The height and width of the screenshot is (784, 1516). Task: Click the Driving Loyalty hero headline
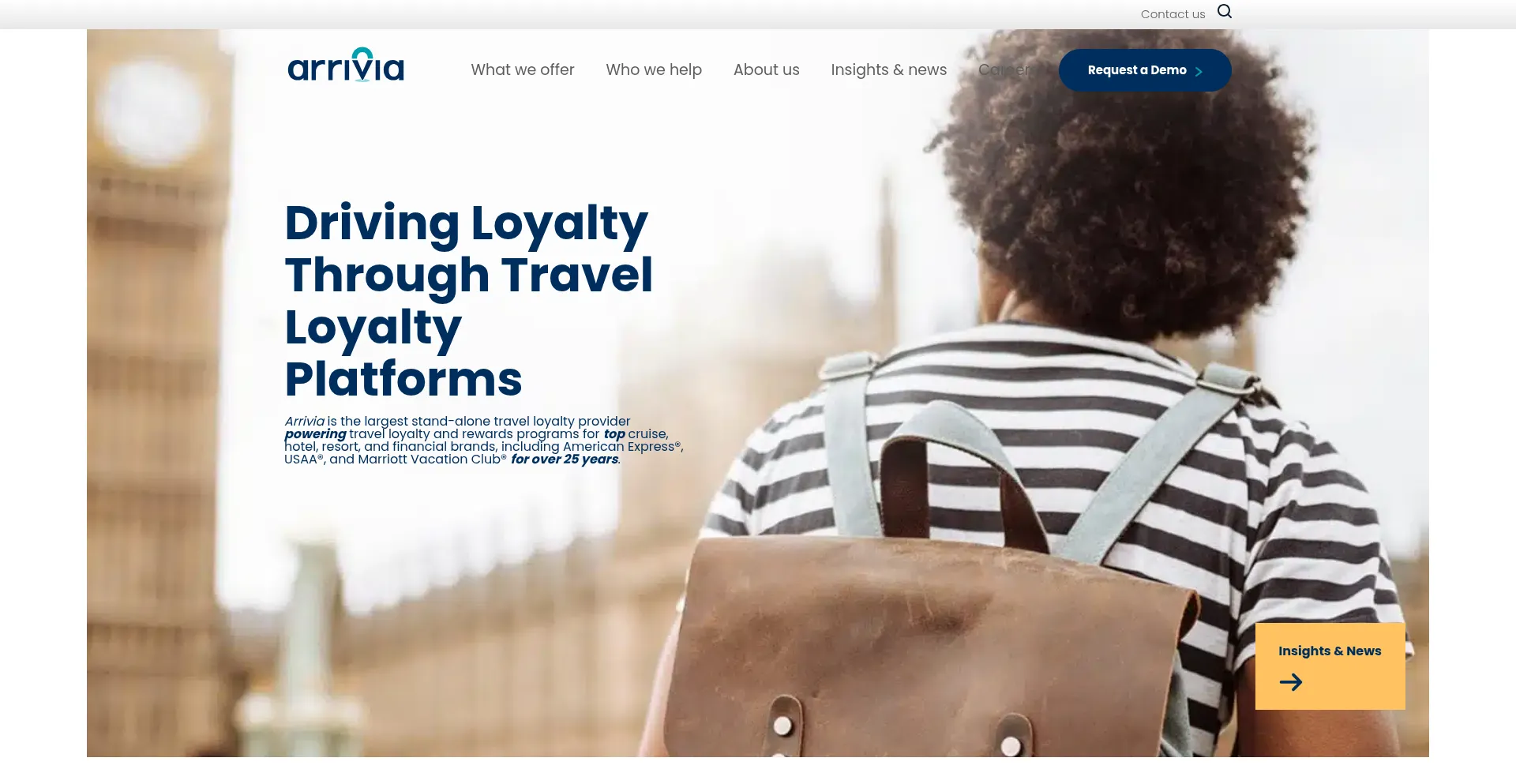pyautogui.click(x=469, y=300)
